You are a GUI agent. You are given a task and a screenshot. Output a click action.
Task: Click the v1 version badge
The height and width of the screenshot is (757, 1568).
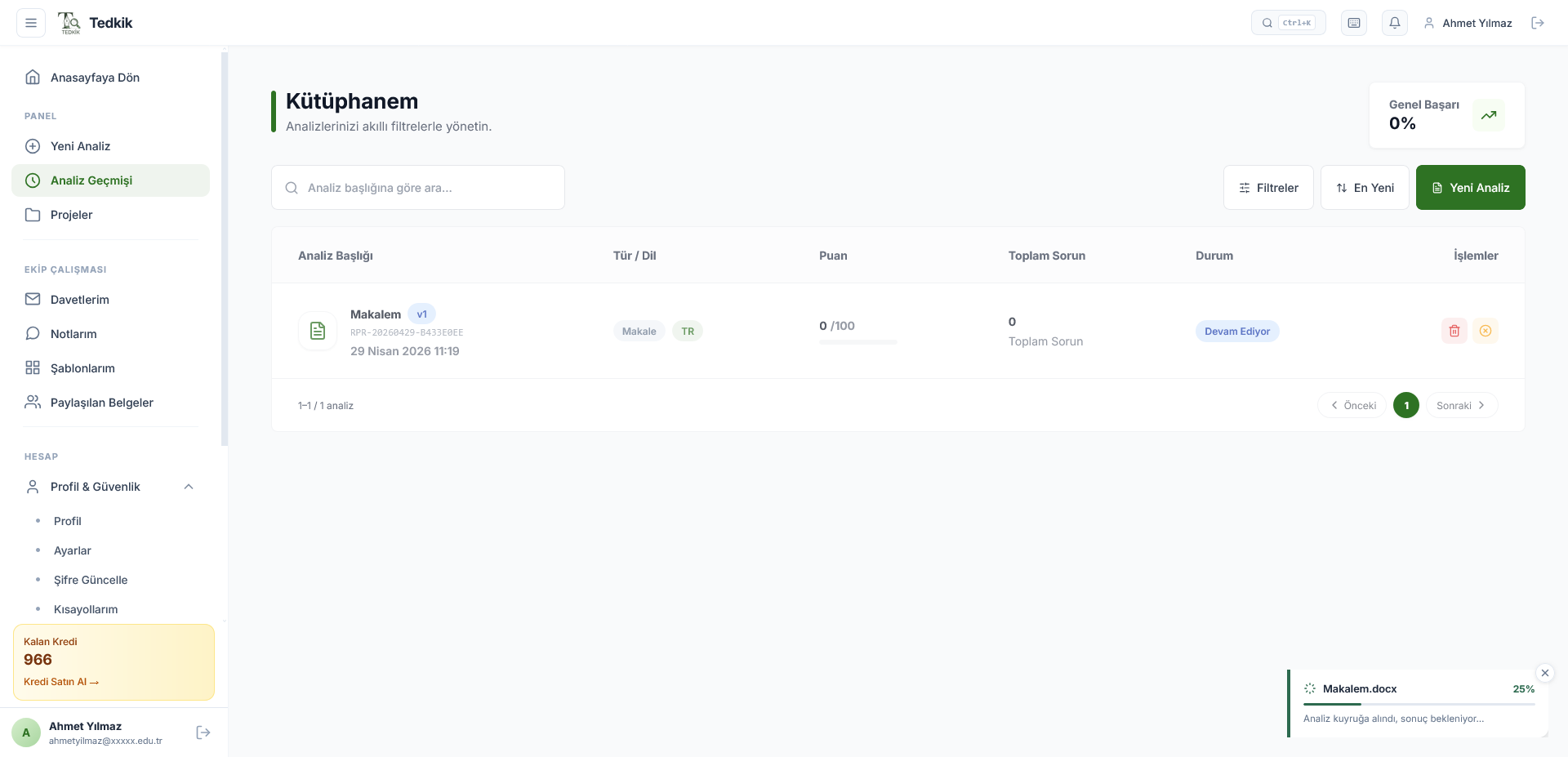[x=422, y=314]
